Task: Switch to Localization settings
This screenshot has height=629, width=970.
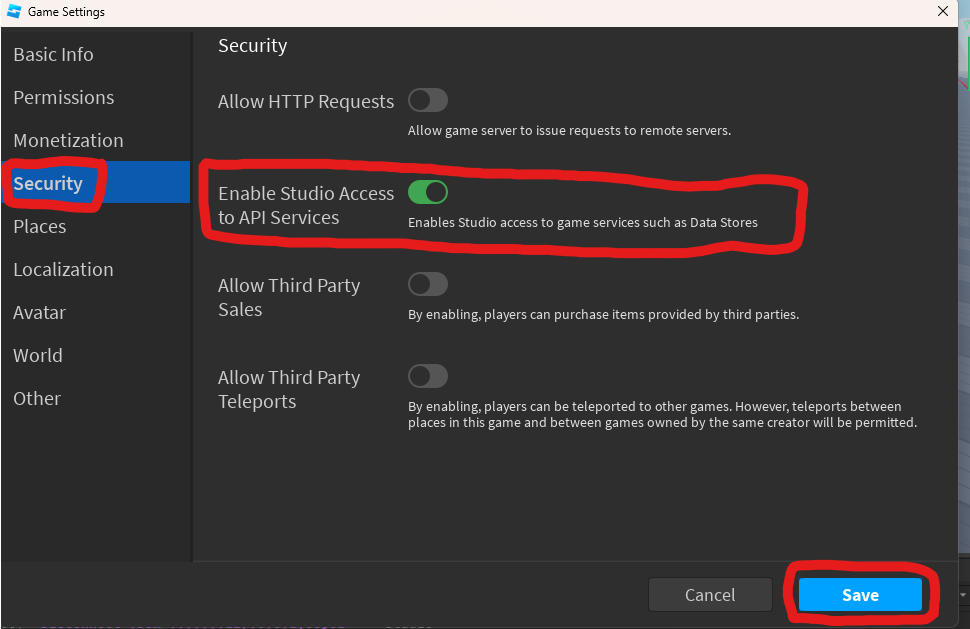Action: click(63, 269)
